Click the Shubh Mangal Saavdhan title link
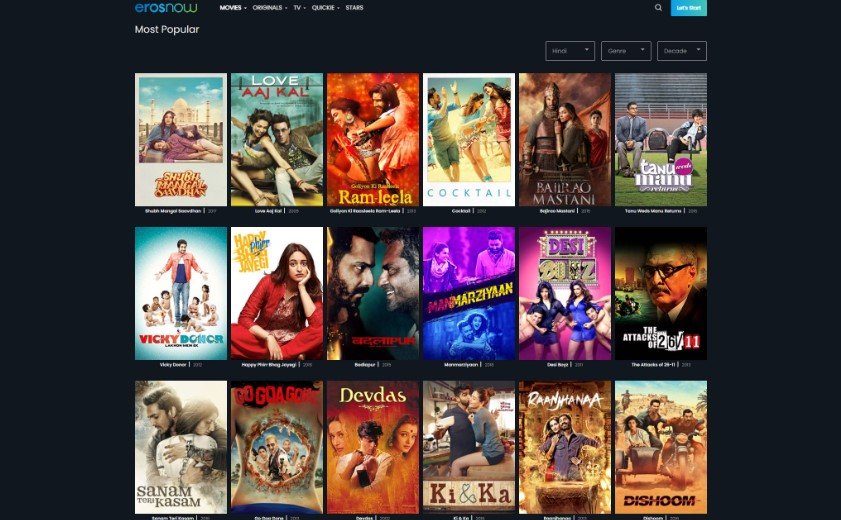The width and height of the screenshot is (841, 520). [x=173, y=211]
